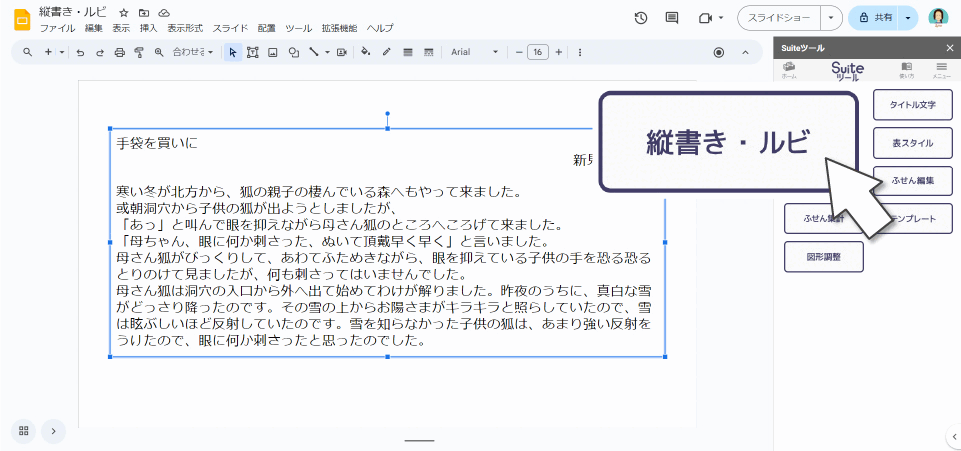This screenshot has height=451, width=961.
Task: Click the fill color paint bucket
Action: pyautogui.click(x=365, y=52)
